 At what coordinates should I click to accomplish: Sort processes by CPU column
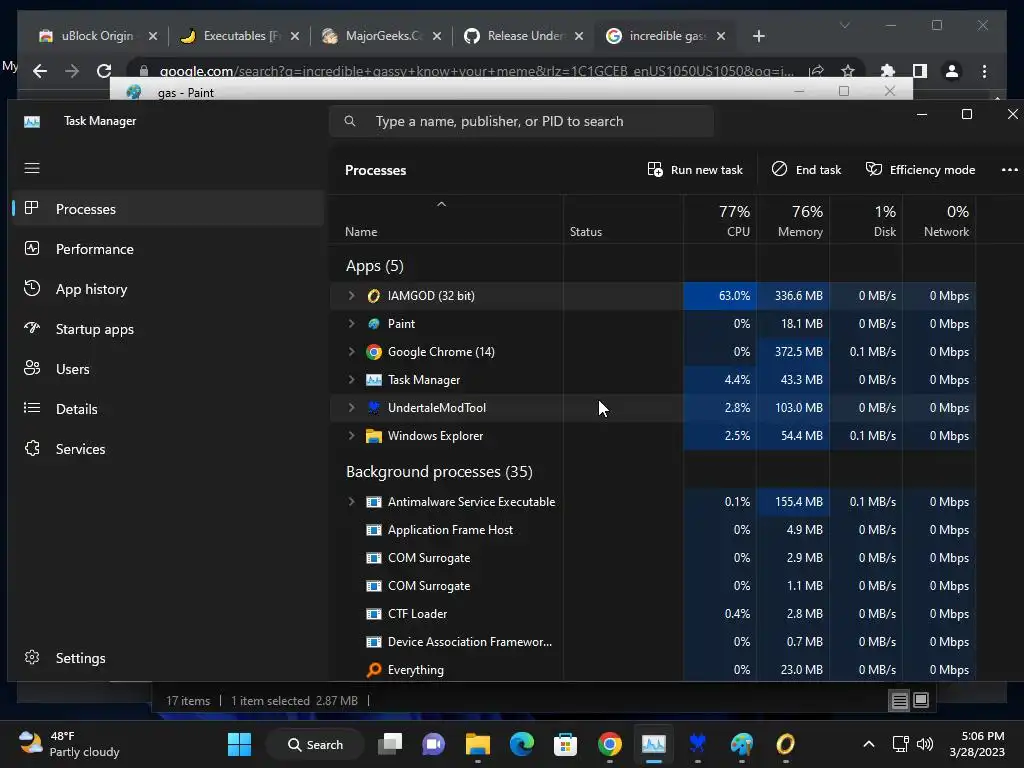pos(720,220)
